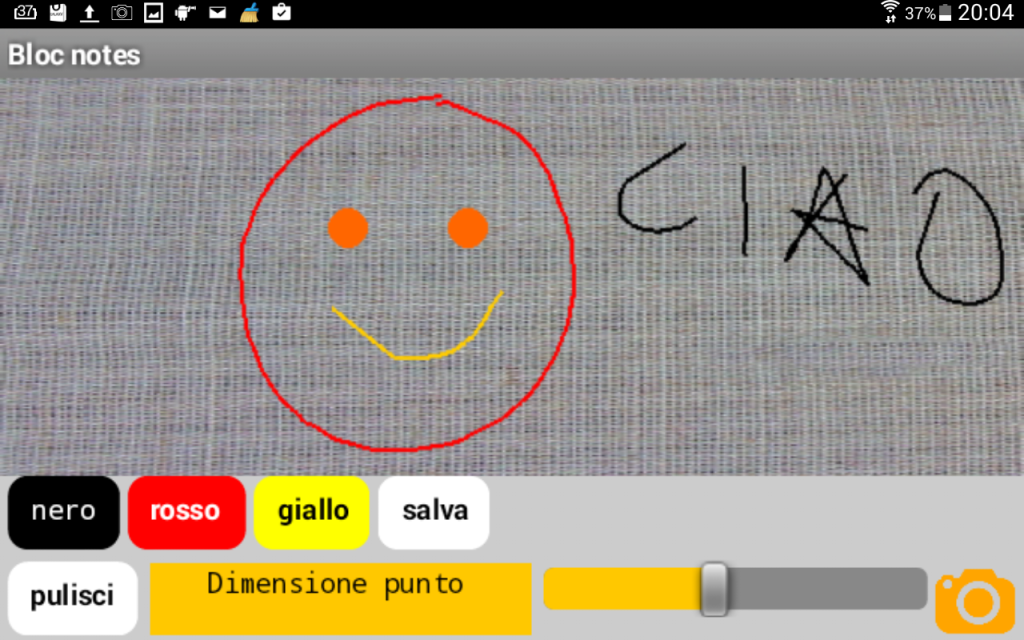This screenshot has height=640, width=1024.
Task: Click the gray unfilled part of slider
Action: pos(830,588)
